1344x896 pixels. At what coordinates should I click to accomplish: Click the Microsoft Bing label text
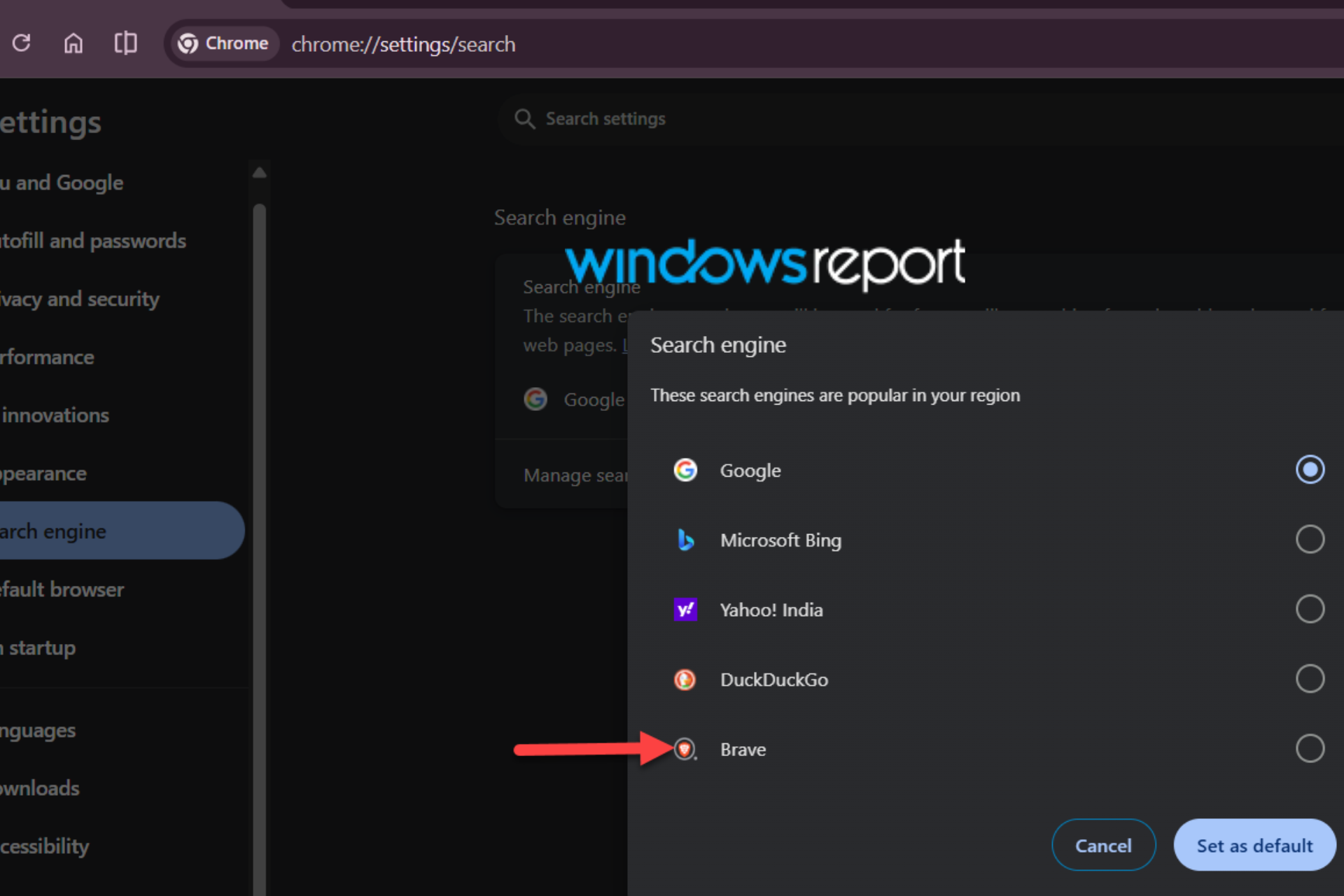(x=780, y=540)
